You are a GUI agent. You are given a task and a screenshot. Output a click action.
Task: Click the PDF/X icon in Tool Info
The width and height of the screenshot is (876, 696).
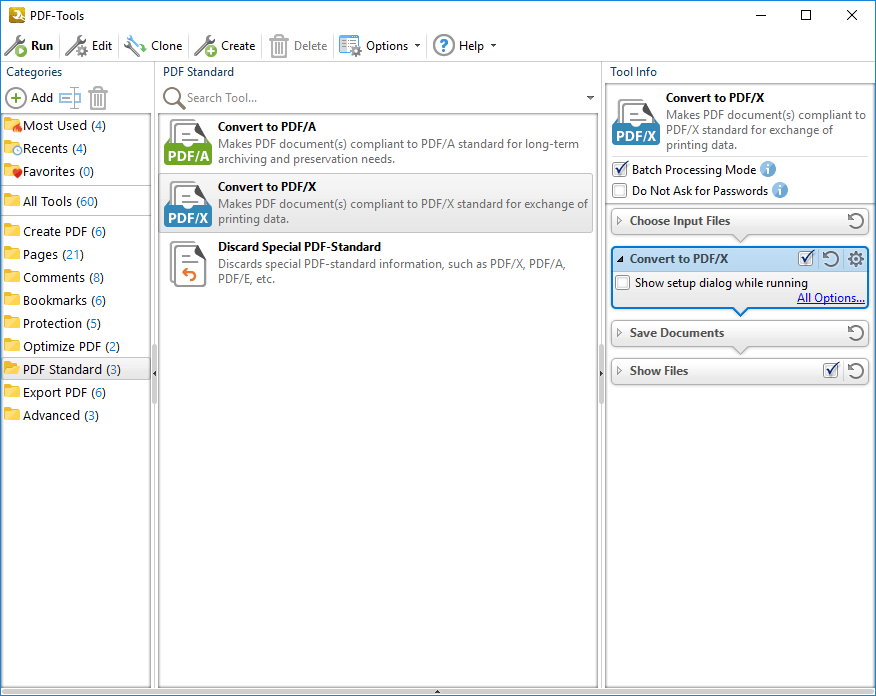click(x=636, y=122)
